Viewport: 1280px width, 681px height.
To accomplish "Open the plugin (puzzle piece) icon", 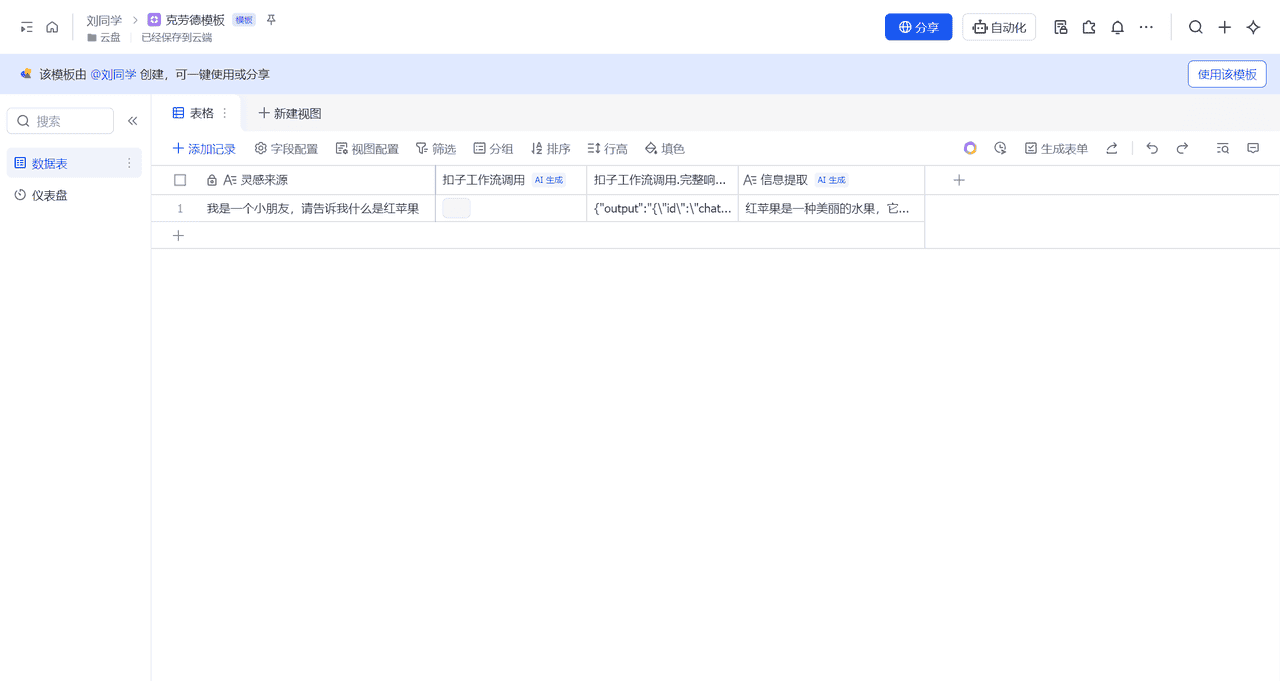I will (x=1089, y=27).
